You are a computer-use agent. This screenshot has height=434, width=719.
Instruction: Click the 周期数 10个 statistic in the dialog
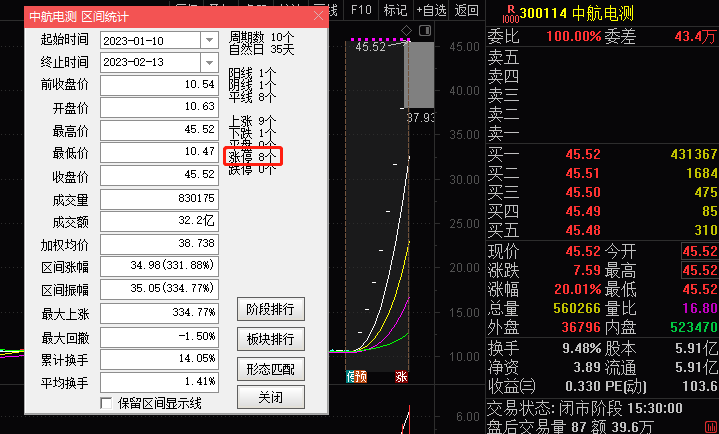261,37
